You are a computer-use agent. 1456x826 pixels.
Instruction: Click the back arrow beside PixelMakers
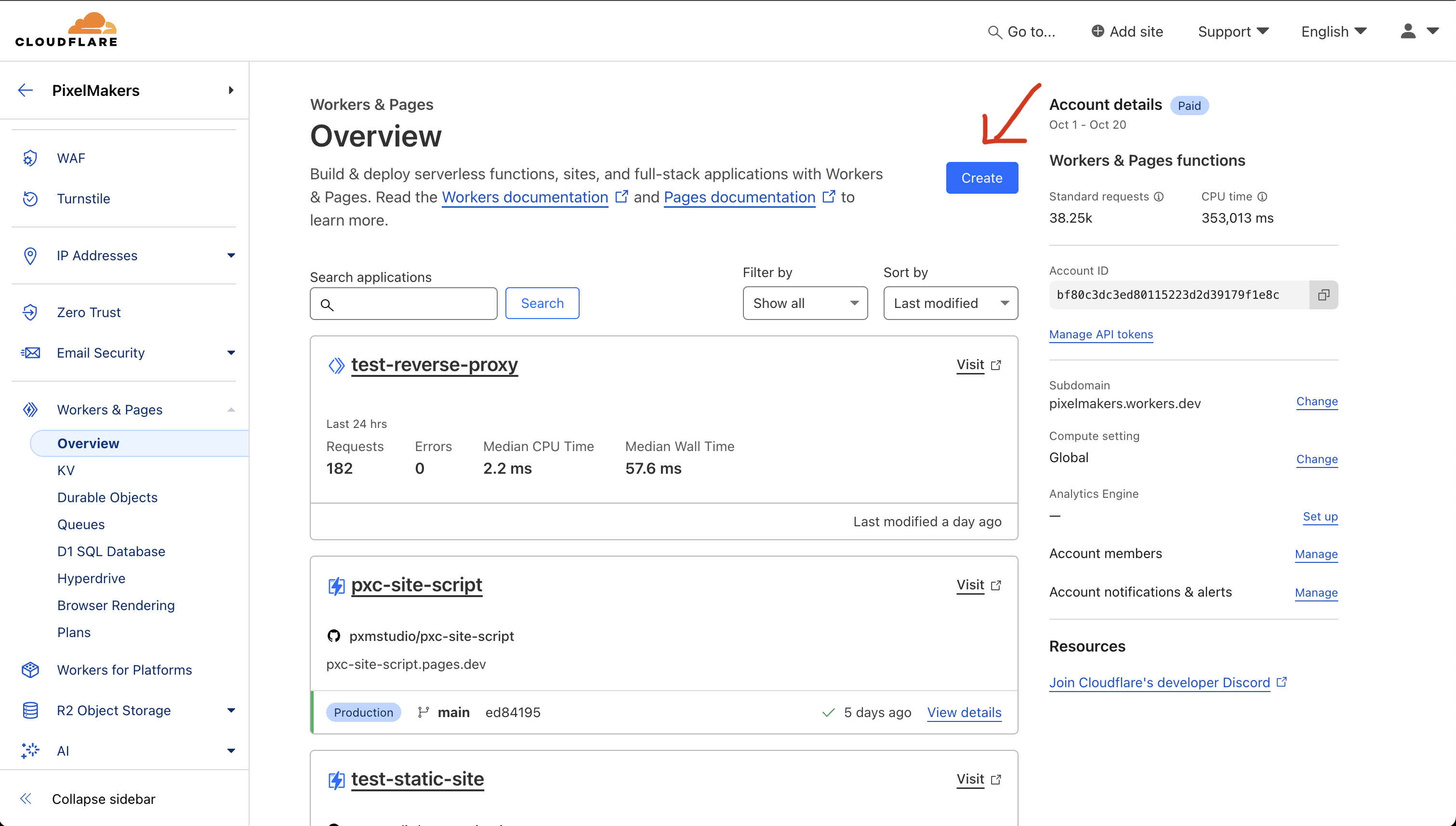tap(26, 90)
